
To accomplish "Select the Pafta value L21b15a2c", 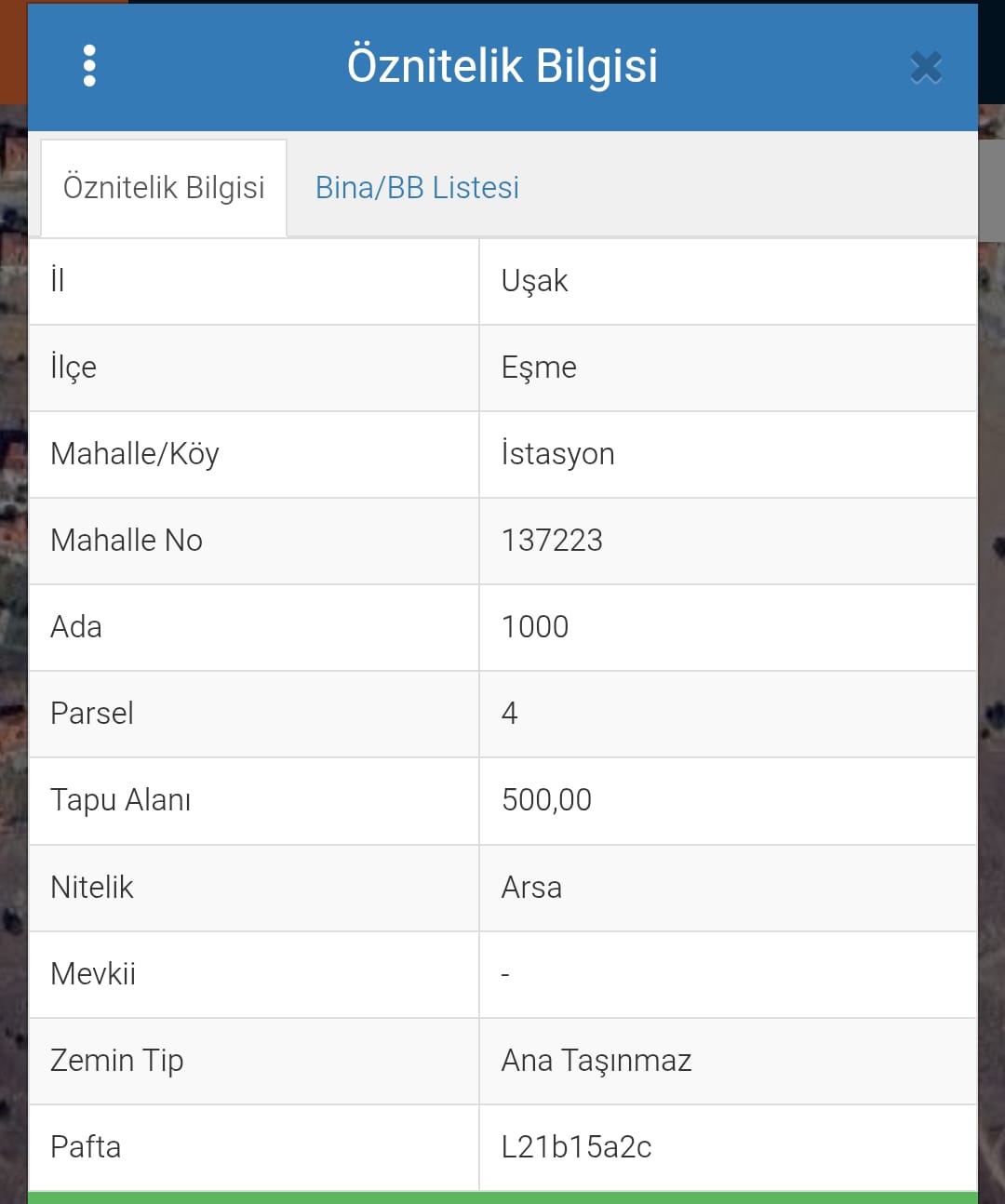I will point(576,1147).
